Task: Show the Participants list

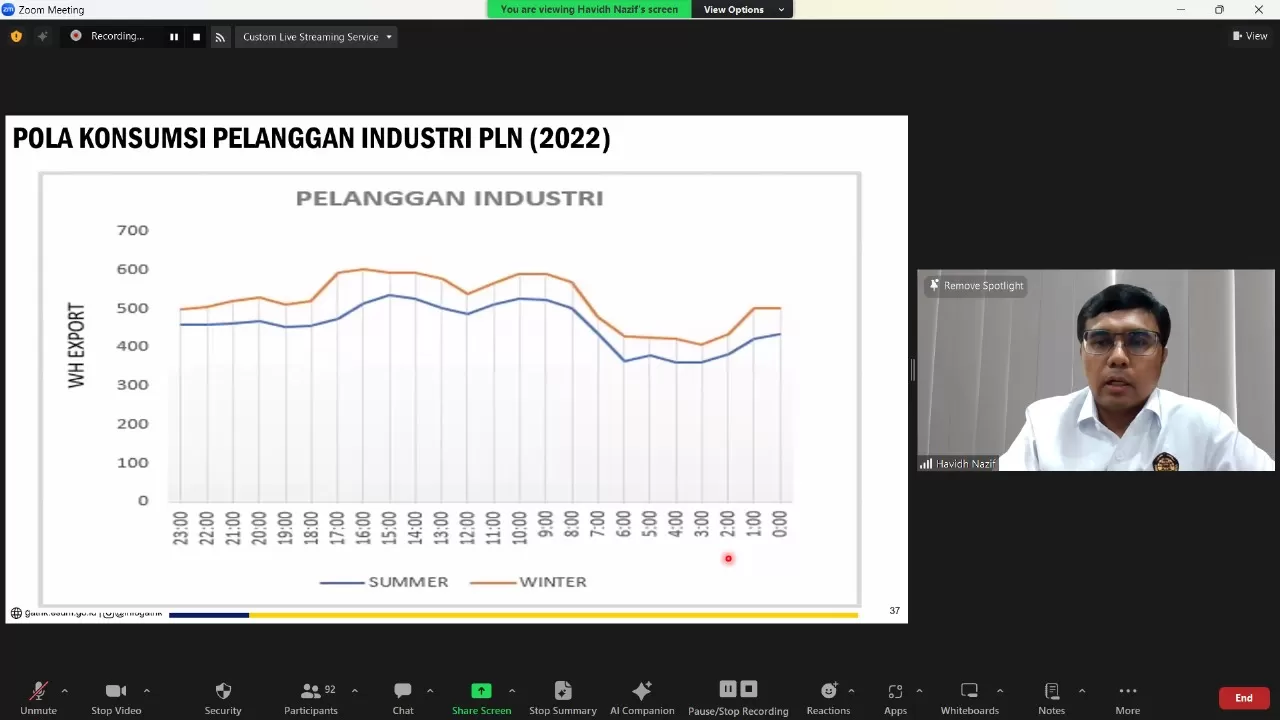Action: click(310, 697)
